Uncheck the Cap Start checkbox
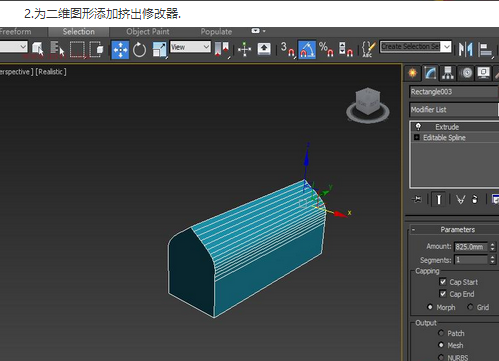The image size is (499, 361). (x=443, y=282)
